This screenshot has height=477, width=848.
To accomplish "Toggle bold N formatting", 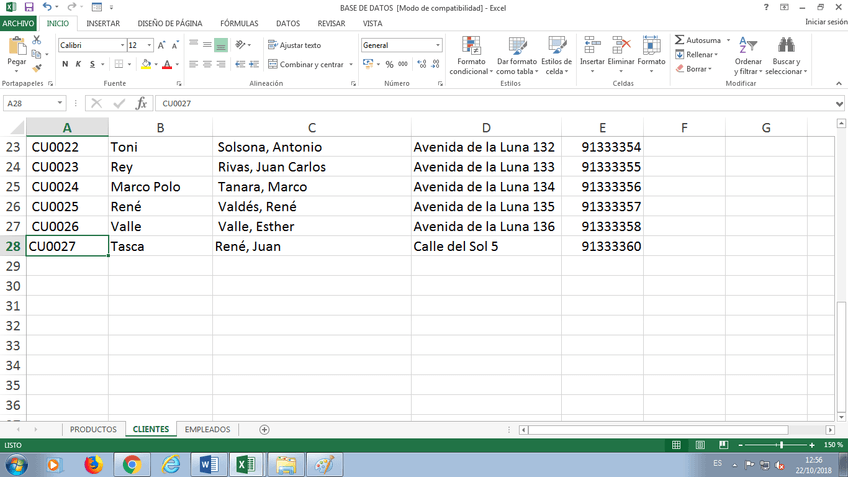I will (65, 64).
